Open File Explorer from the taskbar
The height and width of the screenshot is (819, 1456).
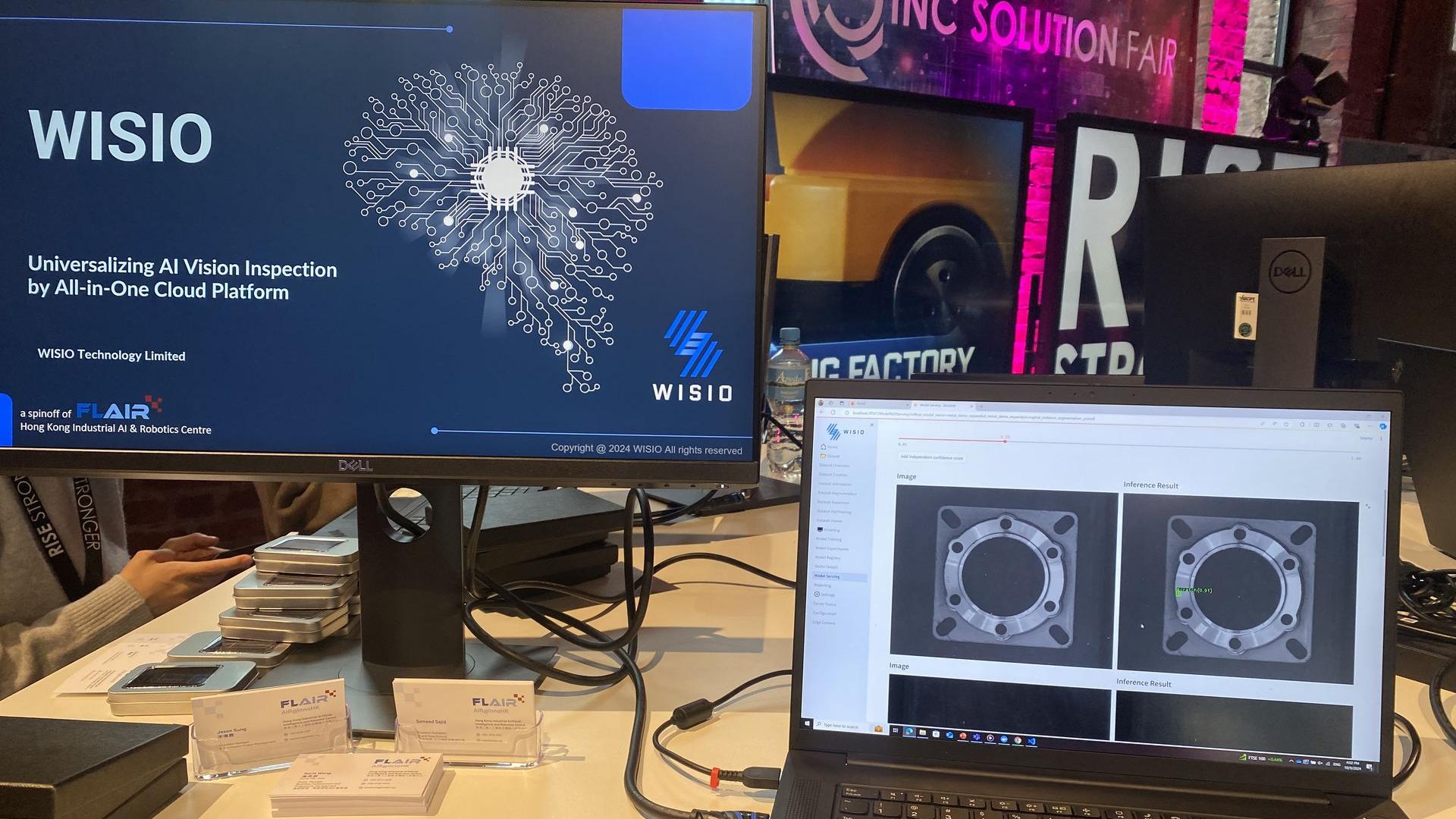(x=923, y=733)
